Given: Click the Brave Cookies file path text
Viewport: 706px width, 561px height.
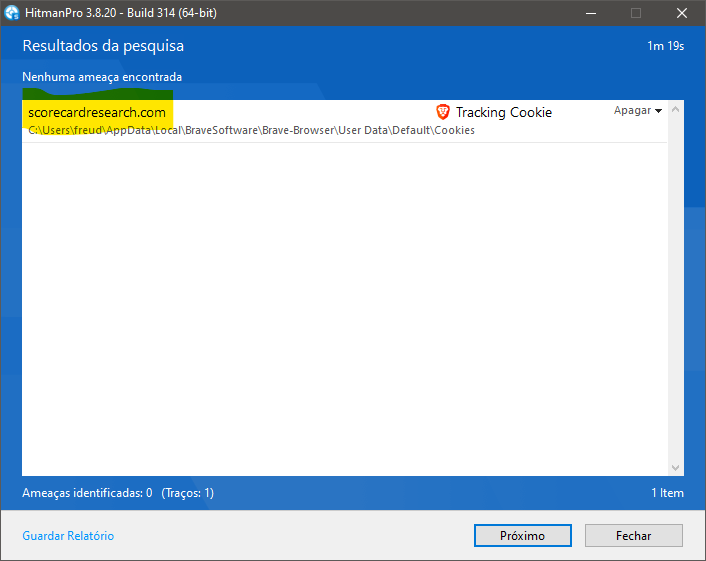Looking at the screenshot, I should (x=251, y=130).
